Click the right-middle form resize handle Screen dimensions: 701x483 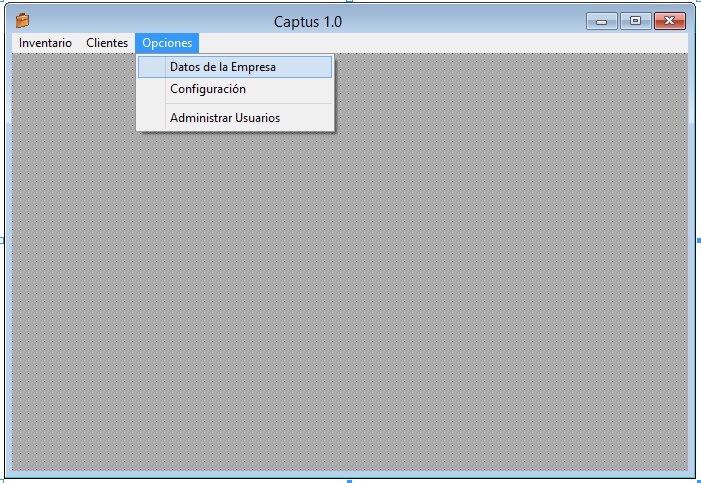point(698,241)
